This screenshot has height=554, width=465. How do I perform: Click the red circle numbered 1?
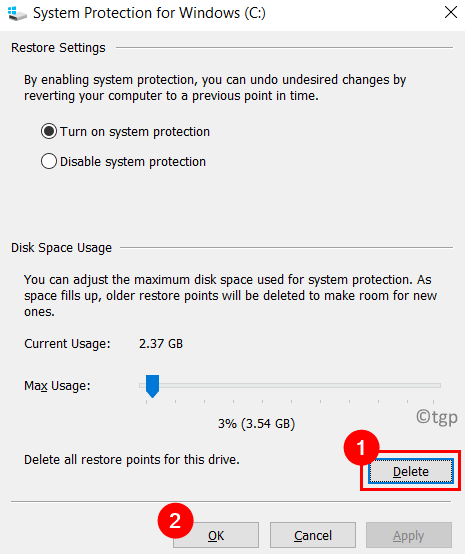tap(361, 448)
